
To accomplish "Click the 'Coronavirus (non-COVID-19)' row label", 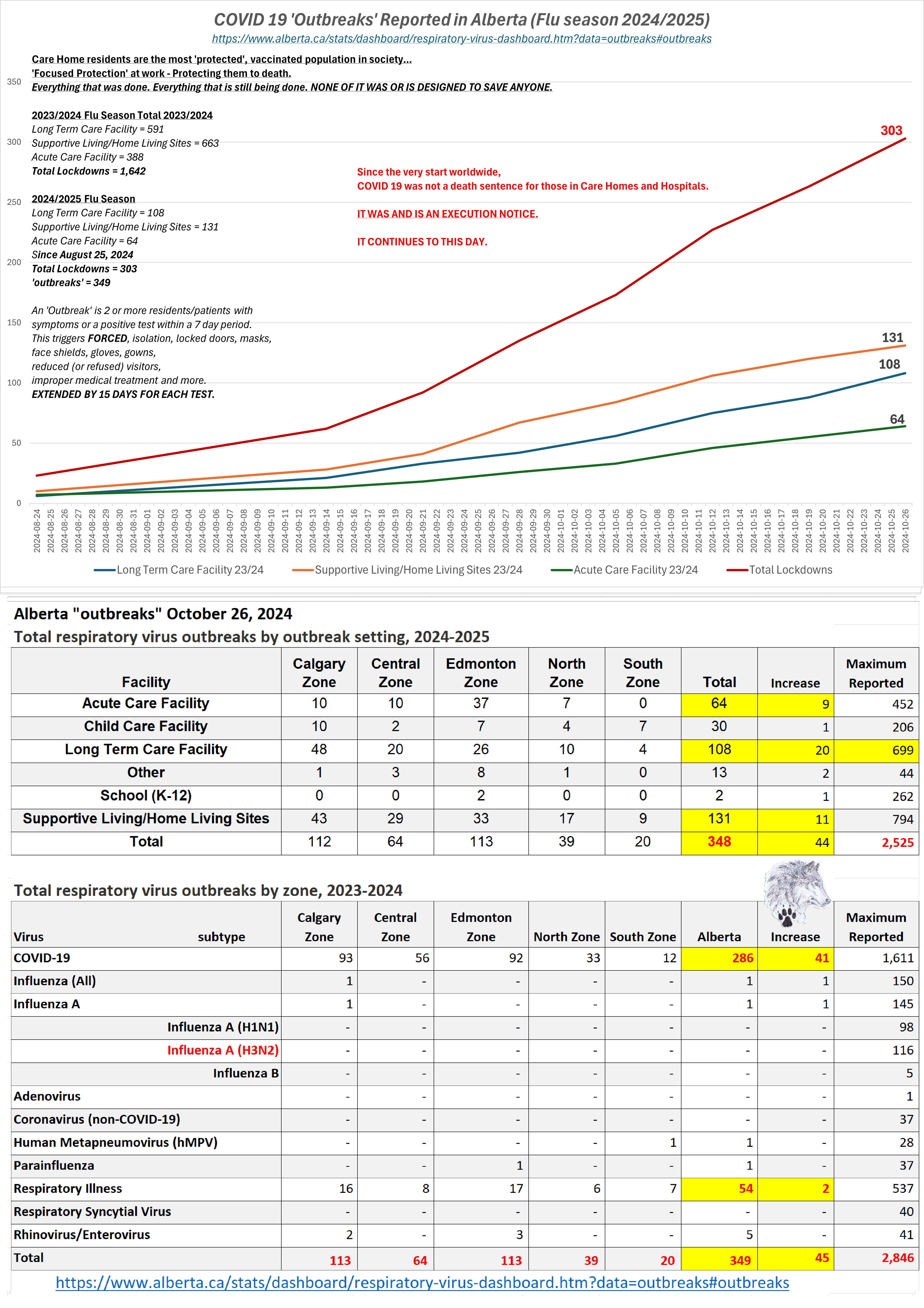I will point(97,1119).
